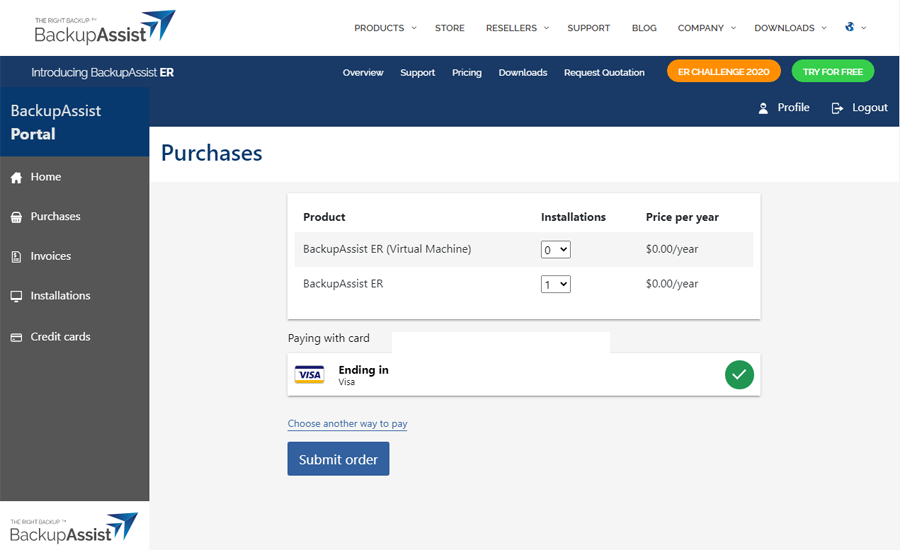Click BackupAssist ER (Virtual Machine) product name
This screenshot has width=900, height=550.
pyautogui.click(x=387, y=249)
